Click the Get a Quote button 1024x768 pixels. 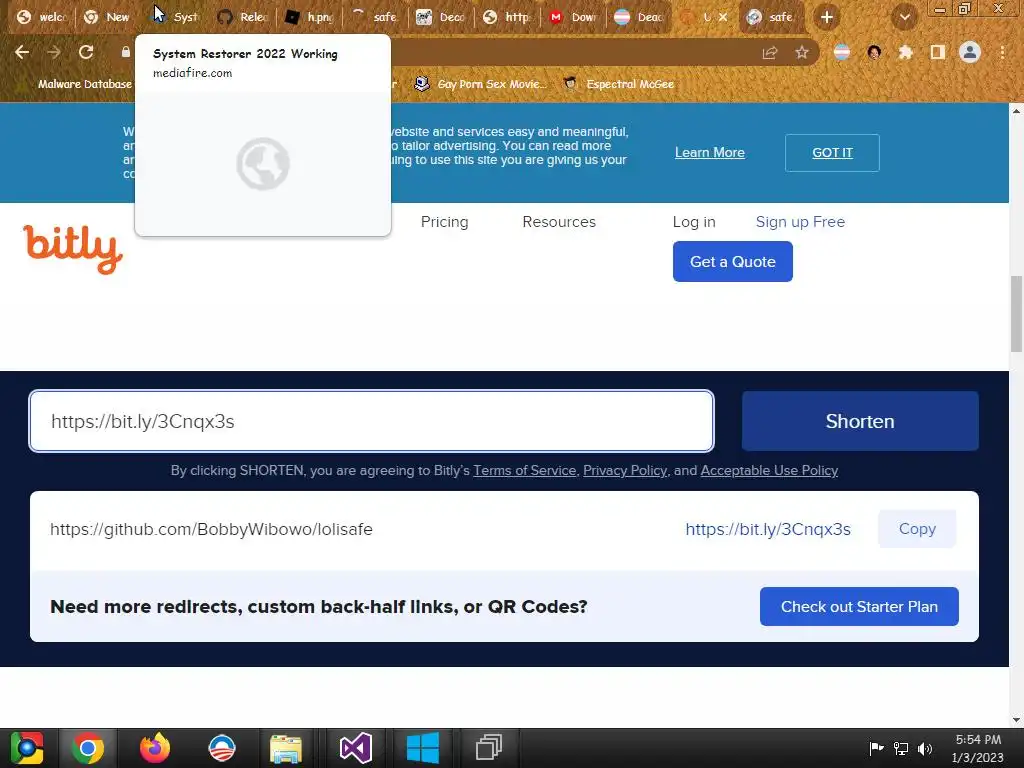733,261
